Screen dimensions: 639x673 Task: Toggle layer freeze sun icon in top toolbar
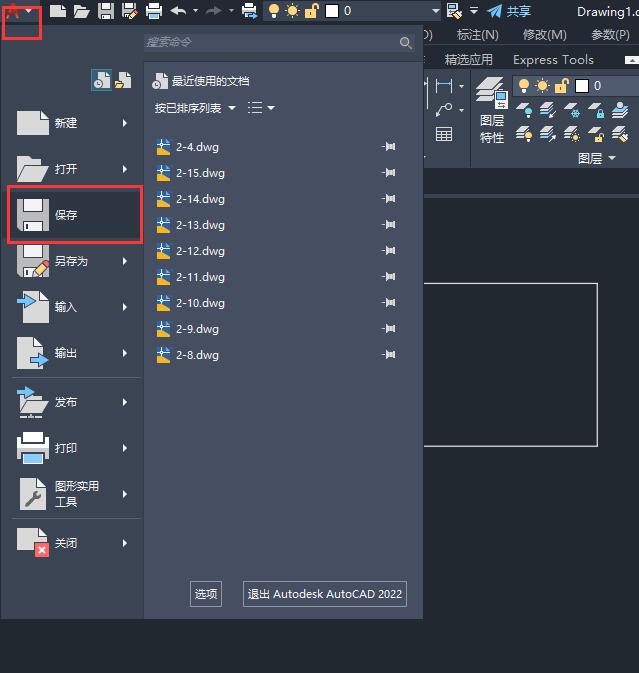[292, 11]
